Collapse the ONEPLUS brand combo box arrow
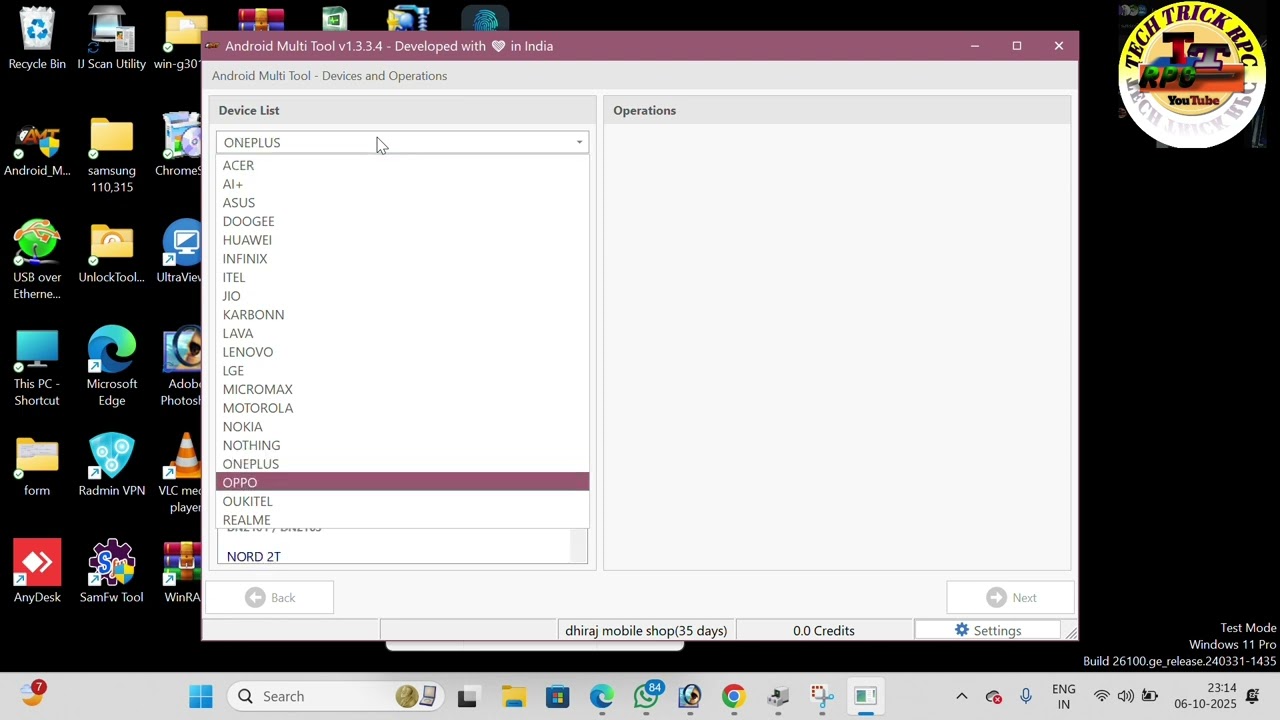 (x=579, y=142)
